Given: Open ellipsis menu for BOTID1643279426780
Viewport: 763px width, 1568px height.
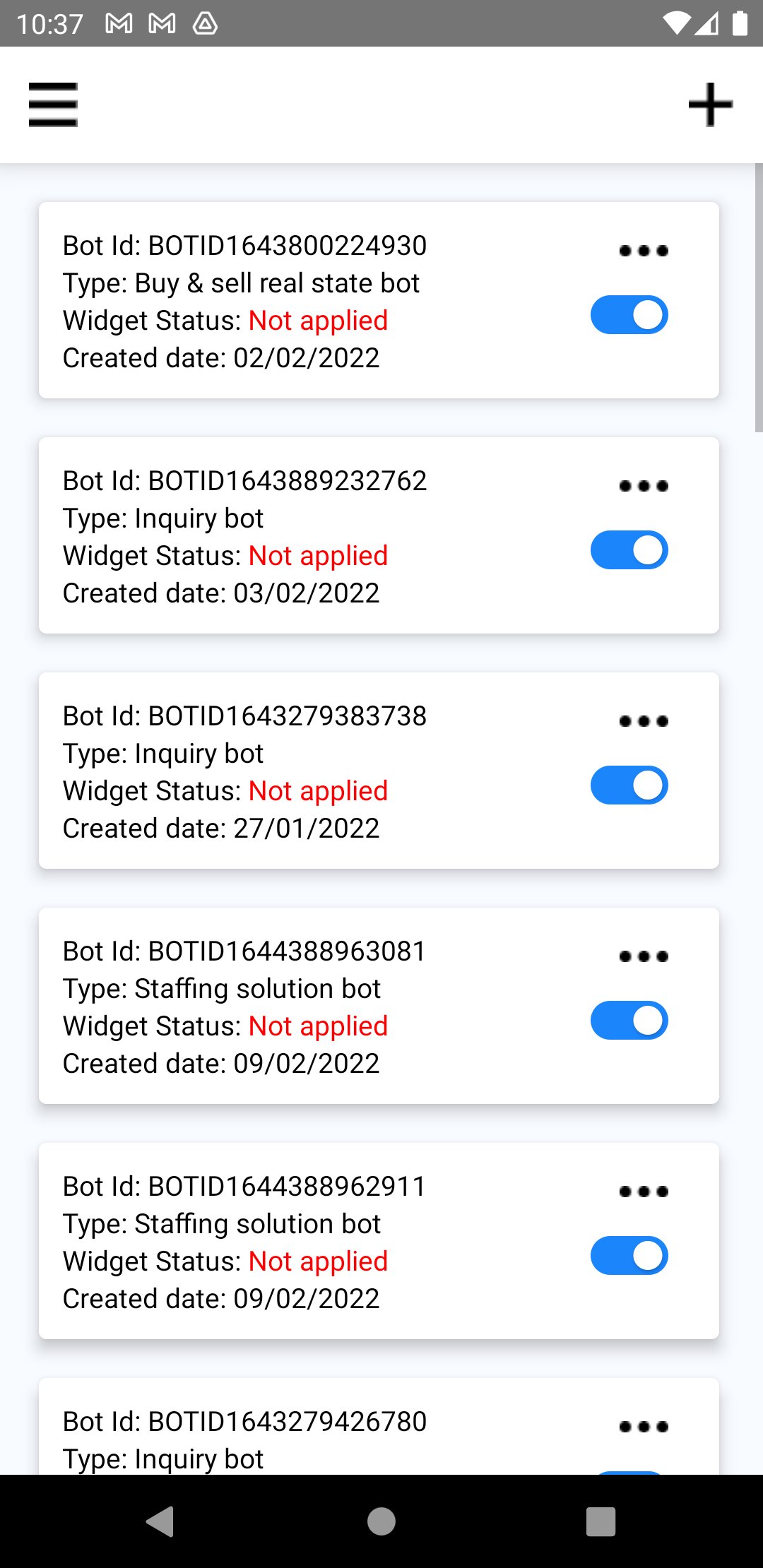Looking at the screenshot, I should point(643,1427).
